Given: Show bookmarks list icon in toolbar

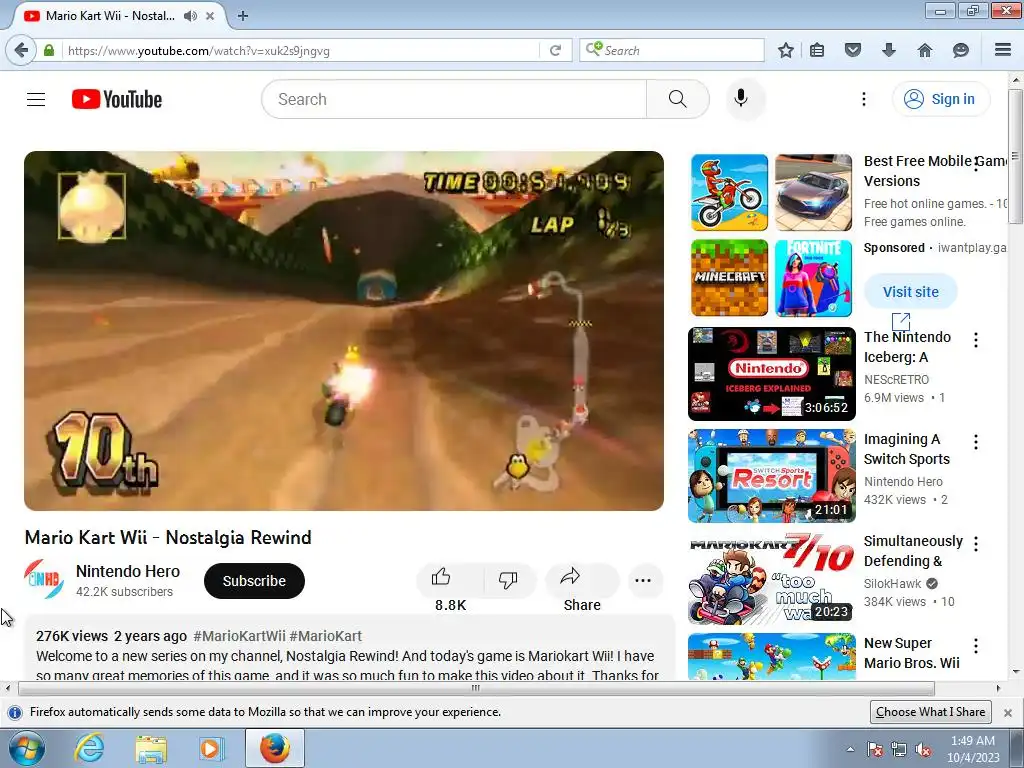Looking at the screenshot, I should click(x=817, y=50).
